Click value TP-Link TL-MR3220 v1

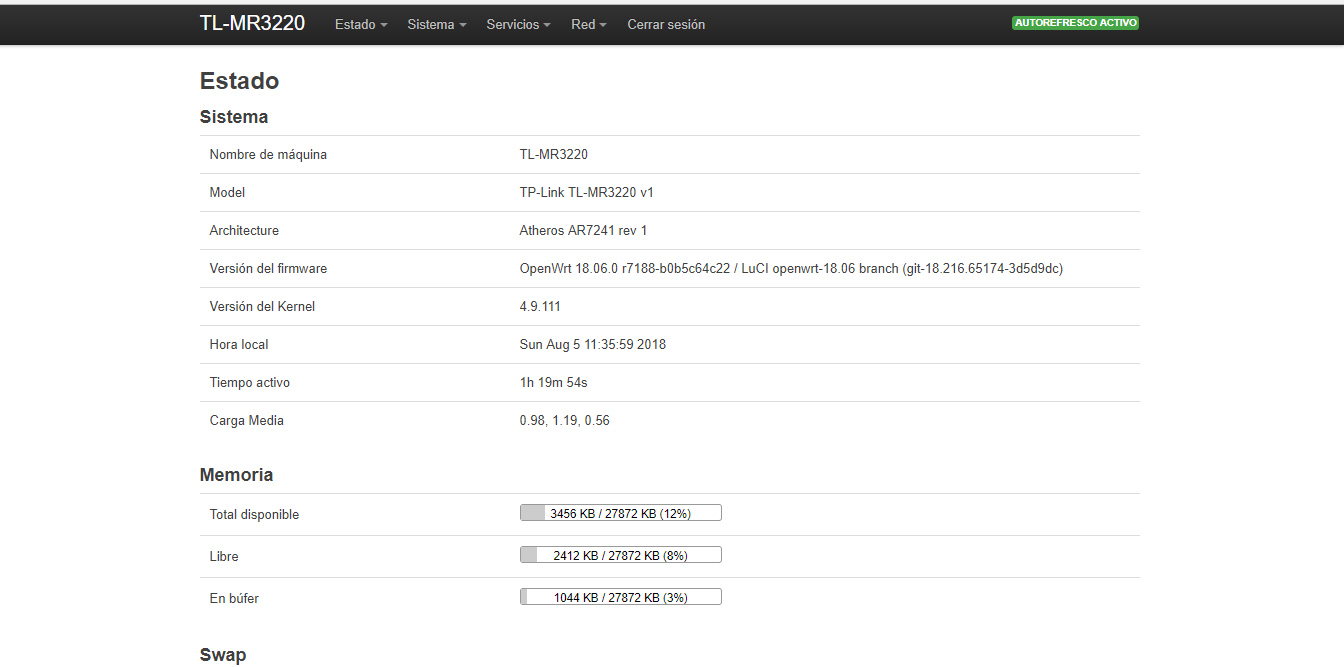(587, 192)
